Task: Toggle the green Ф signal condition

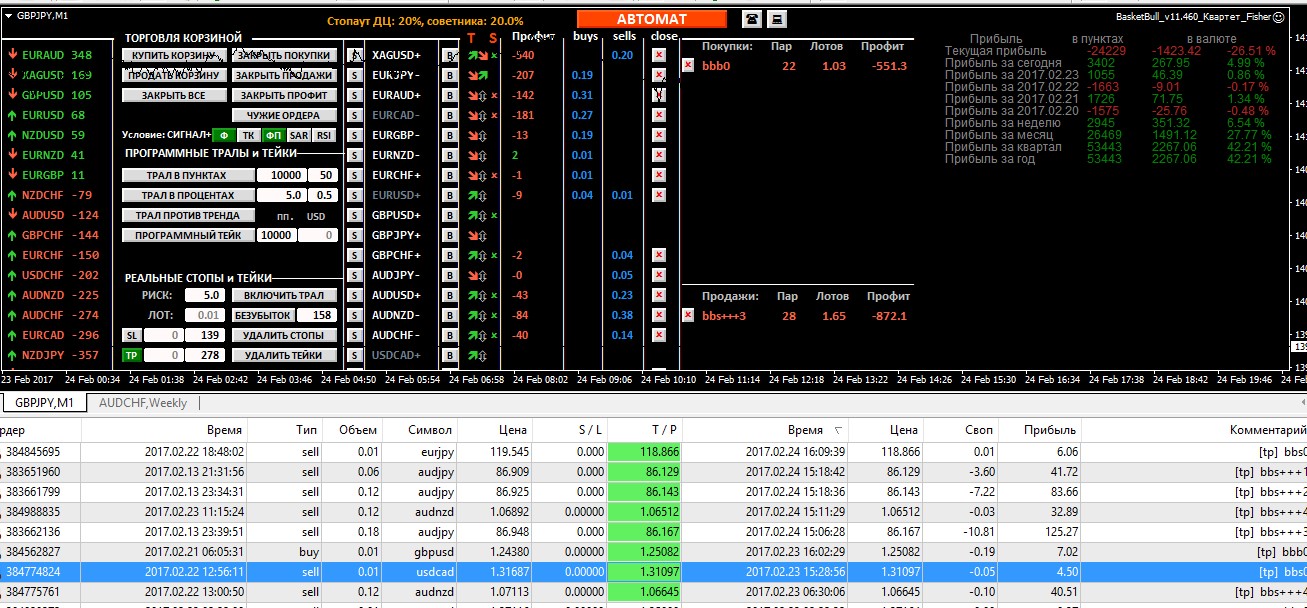Action: [223, 135]
